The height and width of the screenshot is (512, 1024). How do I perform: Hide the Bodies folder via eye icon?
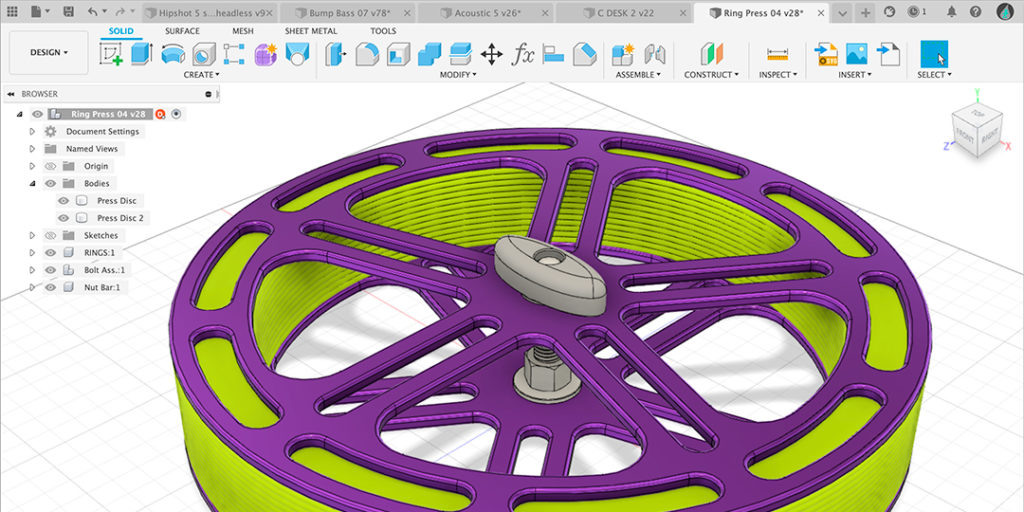click(50, 184)
